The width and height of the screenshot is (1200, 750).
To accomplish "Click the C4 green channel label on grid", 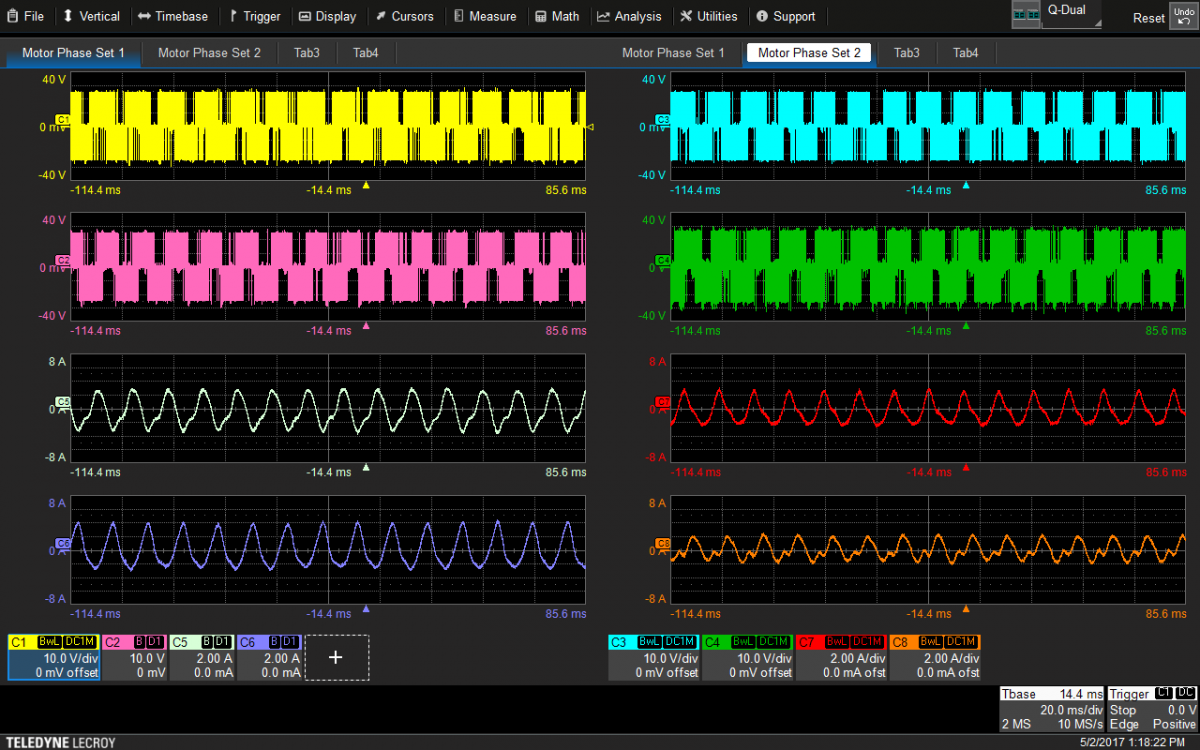I will [662, 261].
